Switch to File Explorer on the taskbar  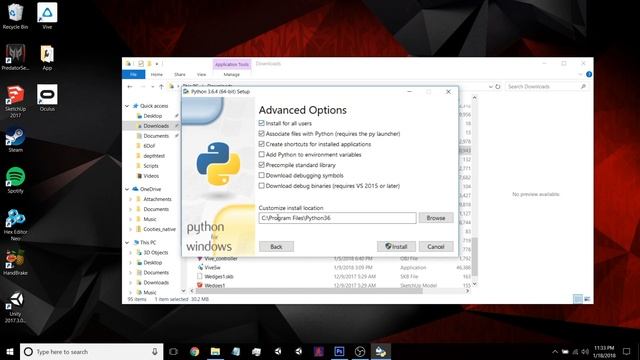215,351
